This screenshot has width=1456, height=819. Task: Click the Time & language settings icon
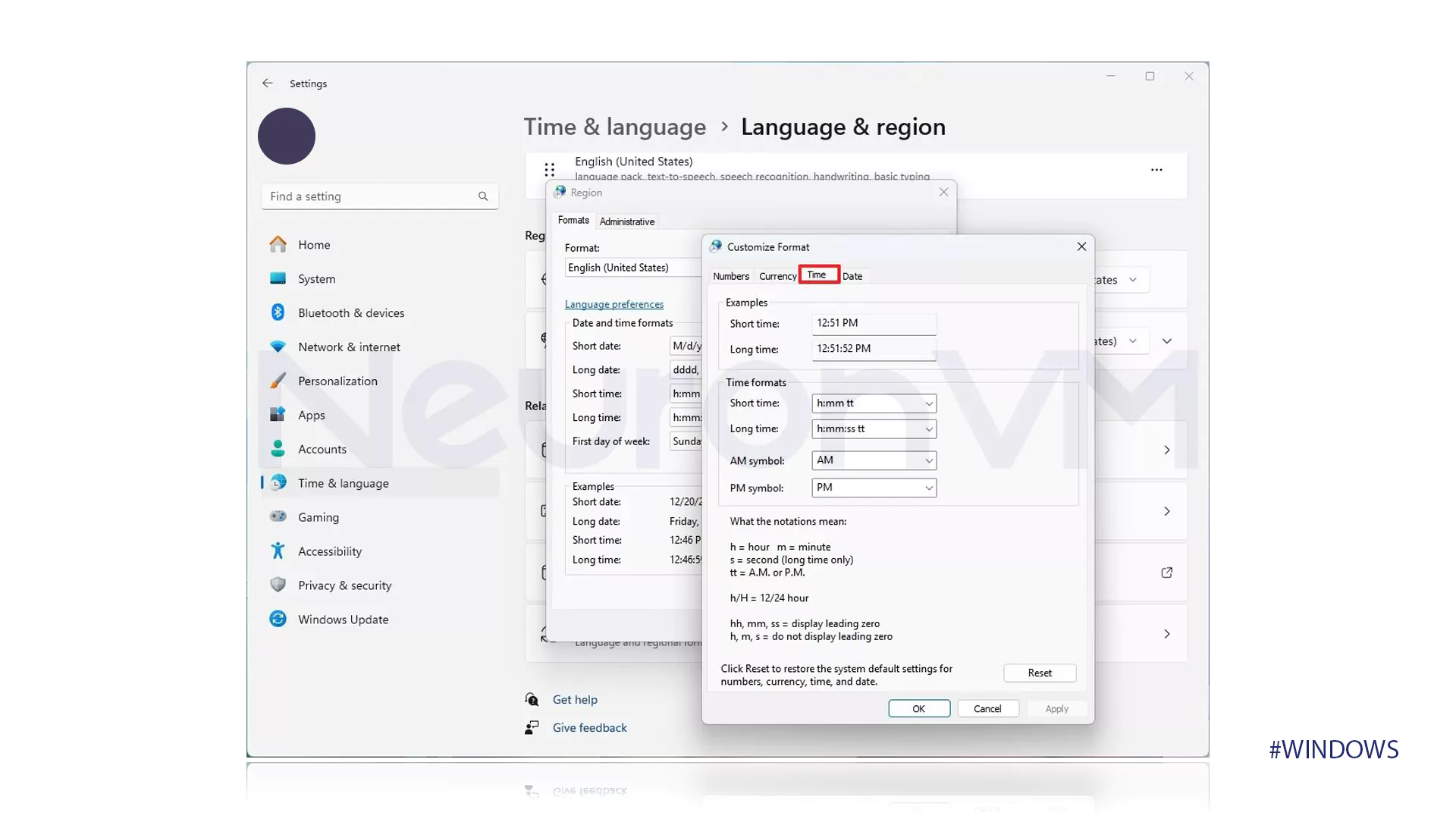tap(277, 482)
